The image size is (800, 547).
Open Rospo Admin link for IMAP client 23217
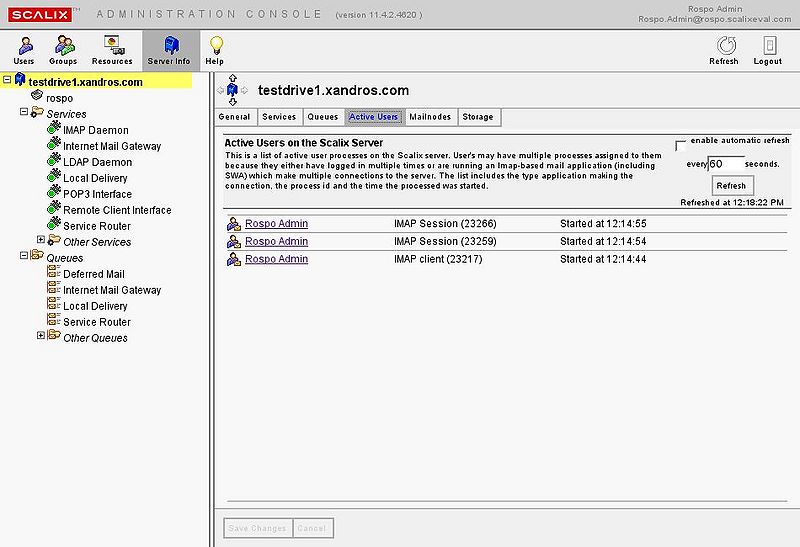276,259
